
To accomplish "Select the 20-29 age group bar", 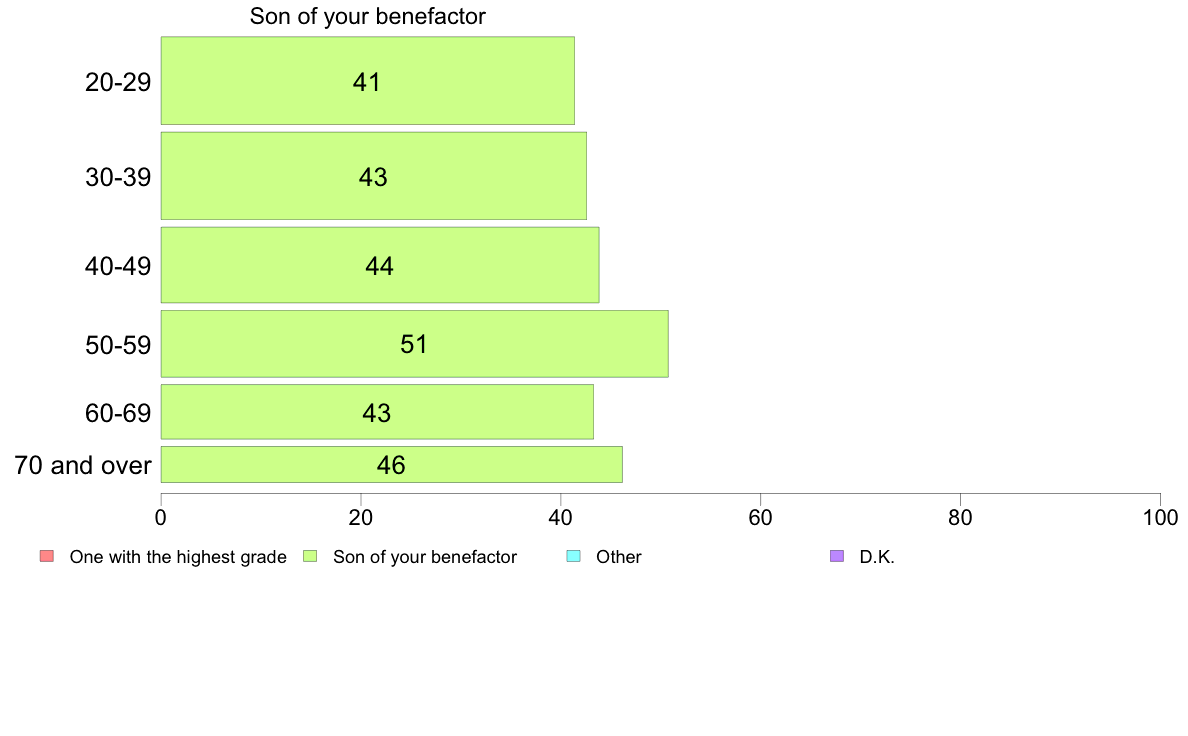I will pyautogui.click(x=367, y=80).
